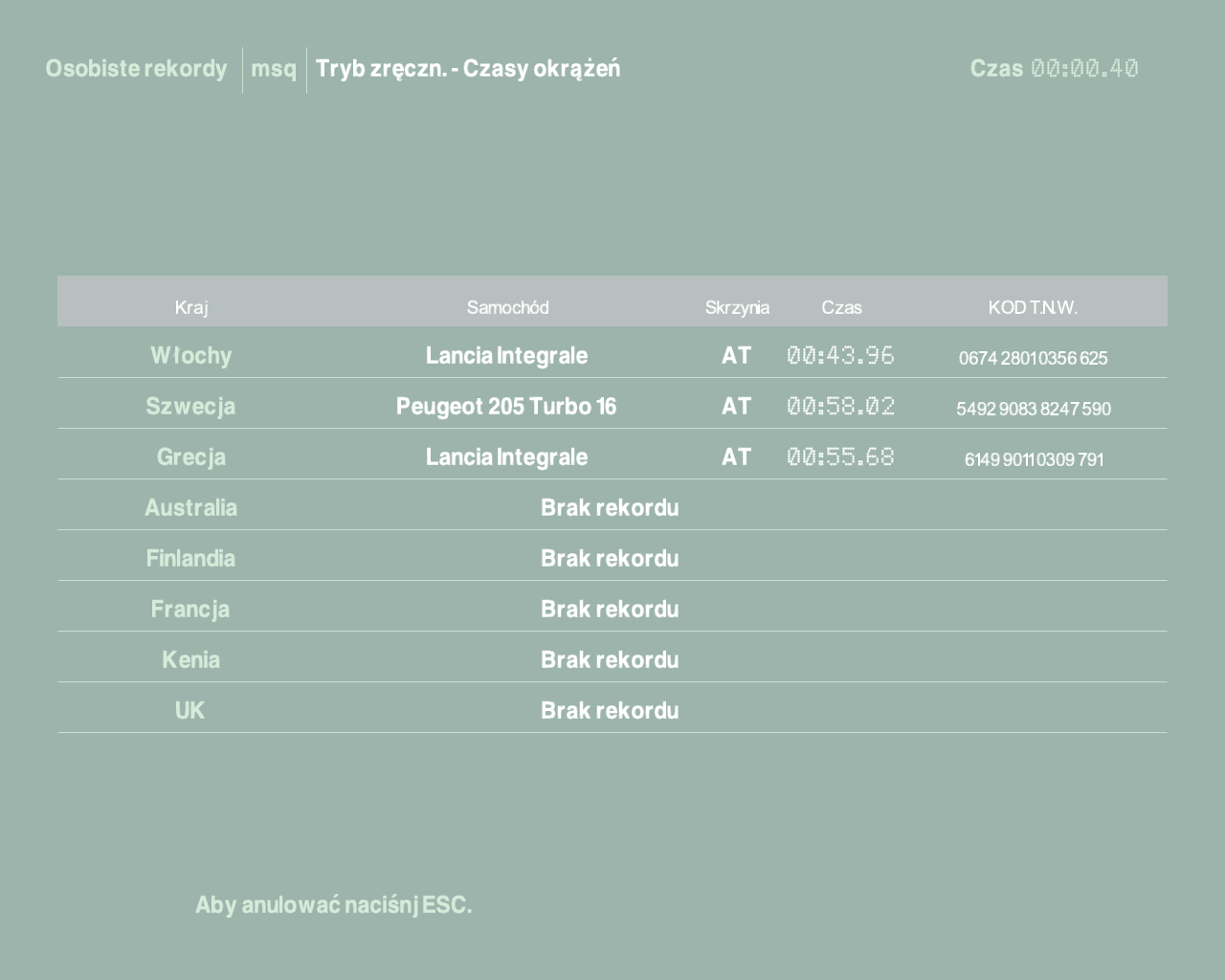This screenshot has width=1225, height=980.
Task: Click the 00:43.96 lap time
Action: coord(840,356)
